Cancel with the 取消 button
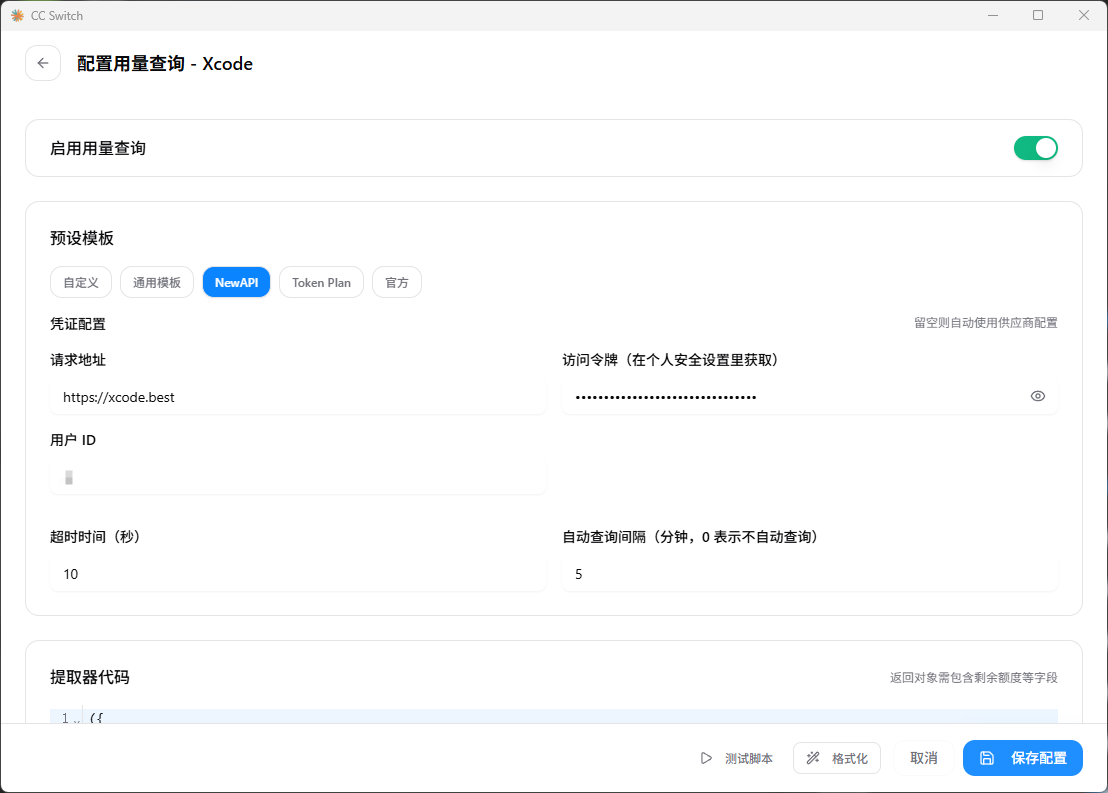This screenshot has height=793, width=1108. click(x=924, y=758)
